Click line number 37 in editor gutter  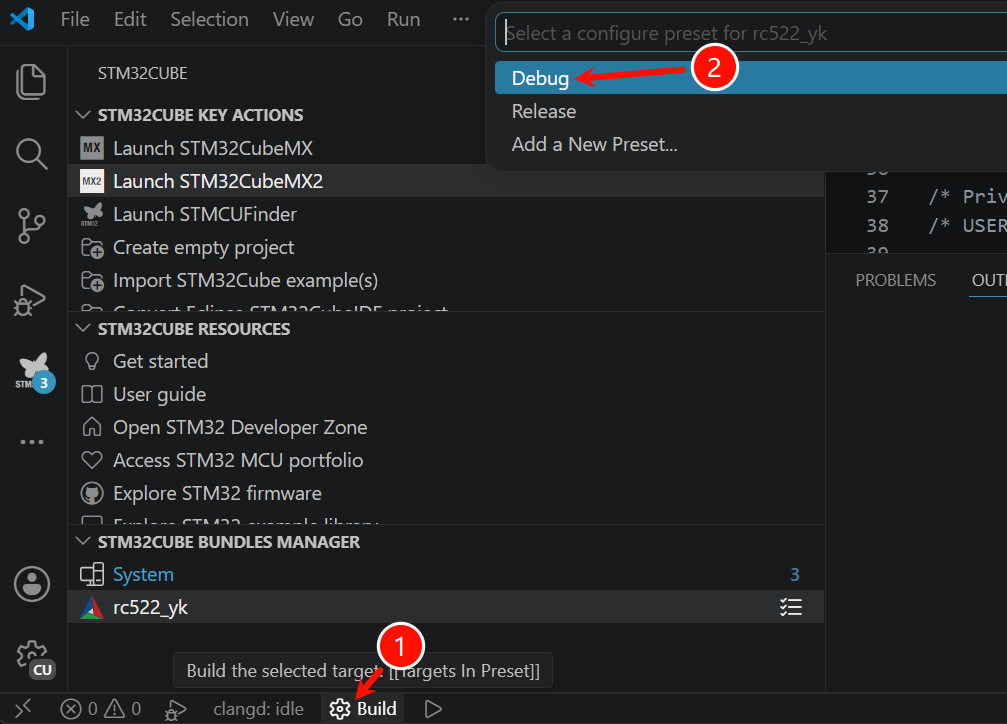coord(877,196)
